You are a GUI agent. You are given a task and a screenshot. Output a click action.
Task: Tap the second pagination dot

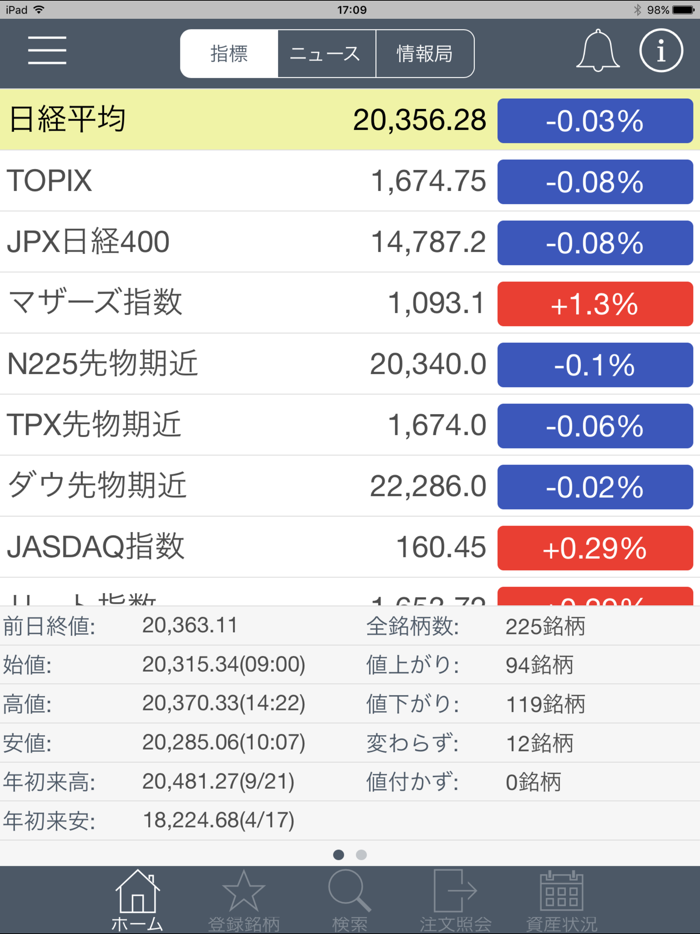[x=361, y=855]
